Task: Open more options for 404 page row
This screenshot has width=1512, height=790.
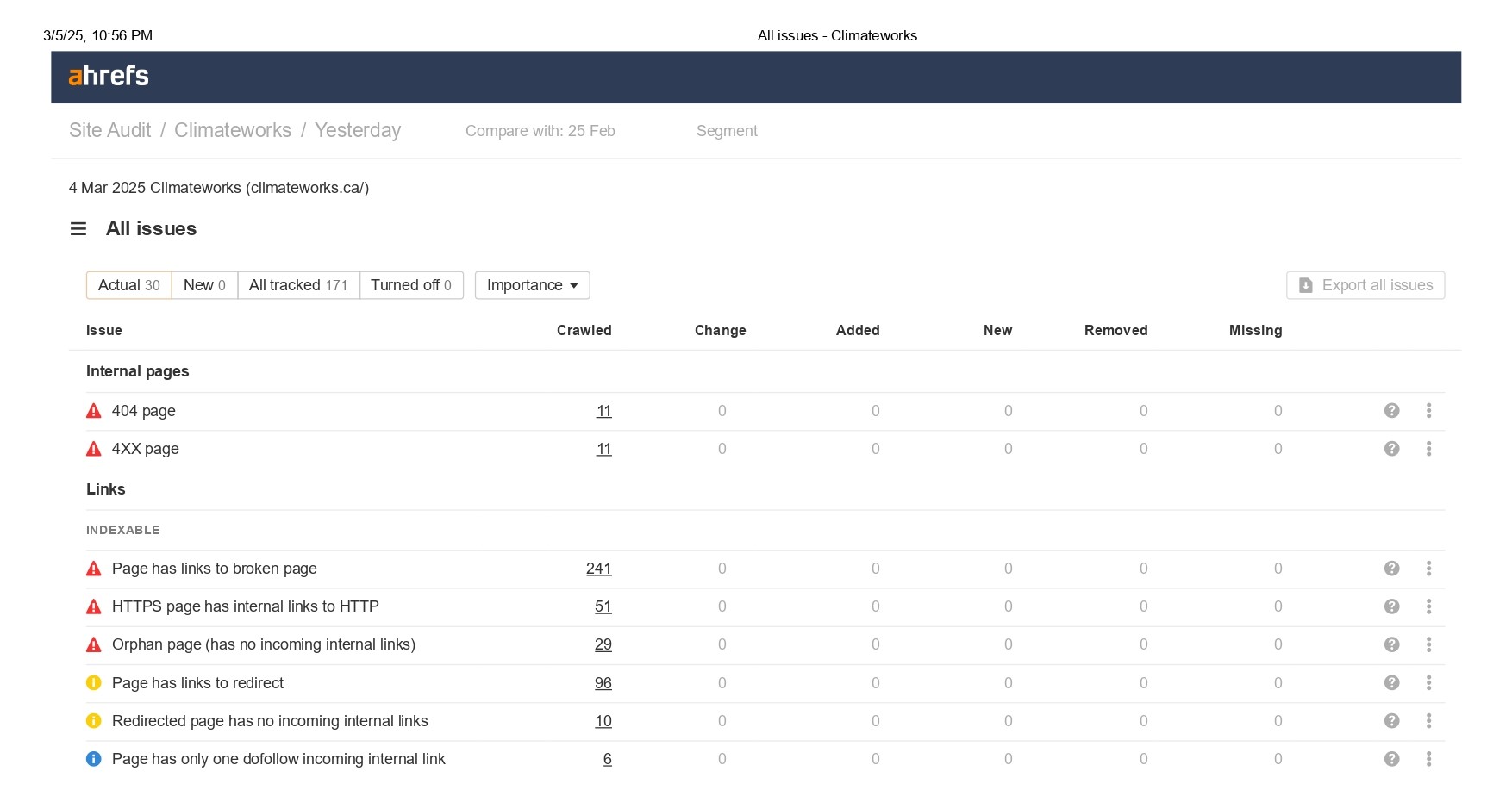Action: click(1428, 411)
